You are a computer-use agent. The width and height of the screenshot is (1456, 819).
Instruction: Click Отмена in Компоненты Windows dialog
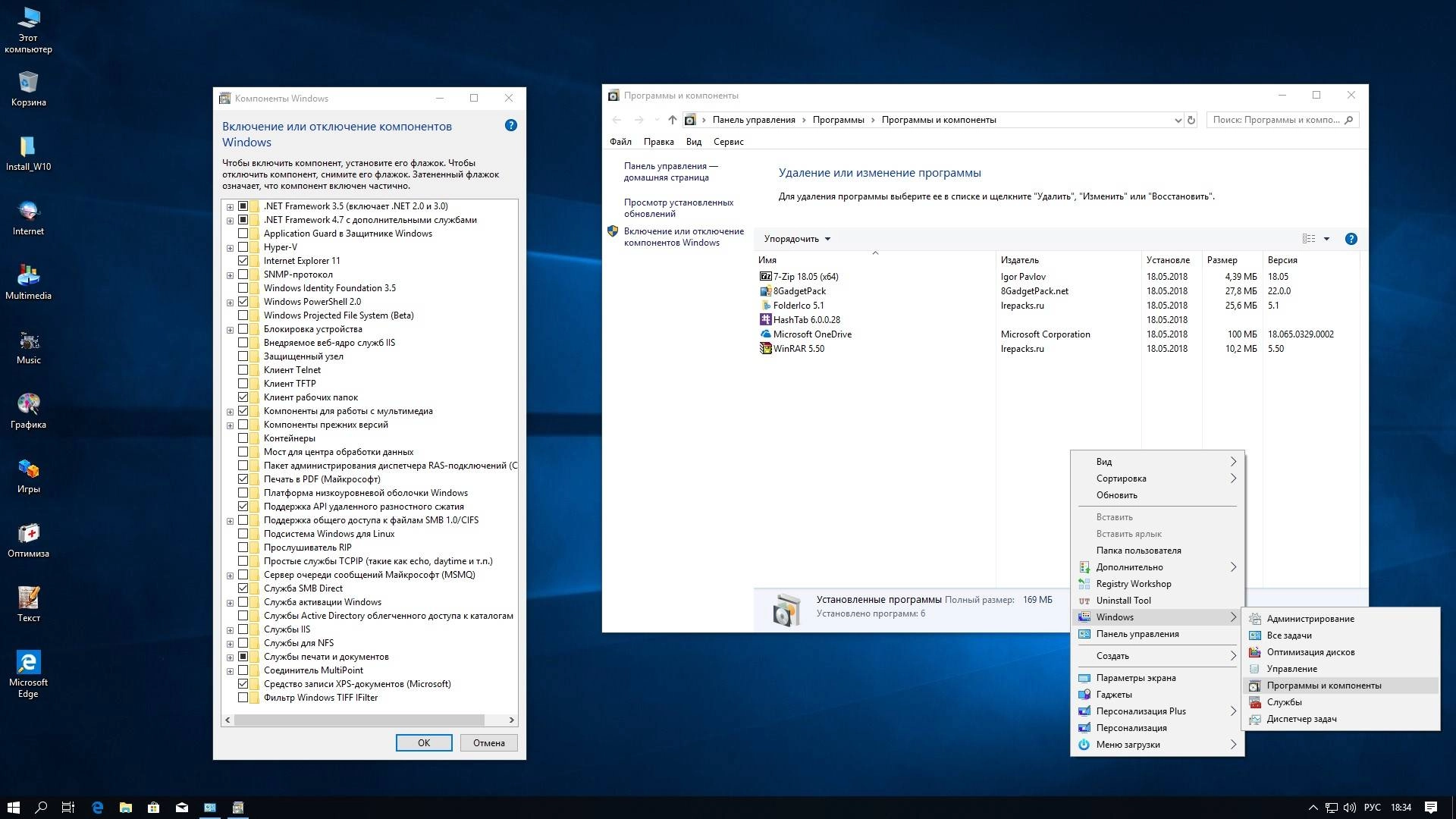(489, 743)
